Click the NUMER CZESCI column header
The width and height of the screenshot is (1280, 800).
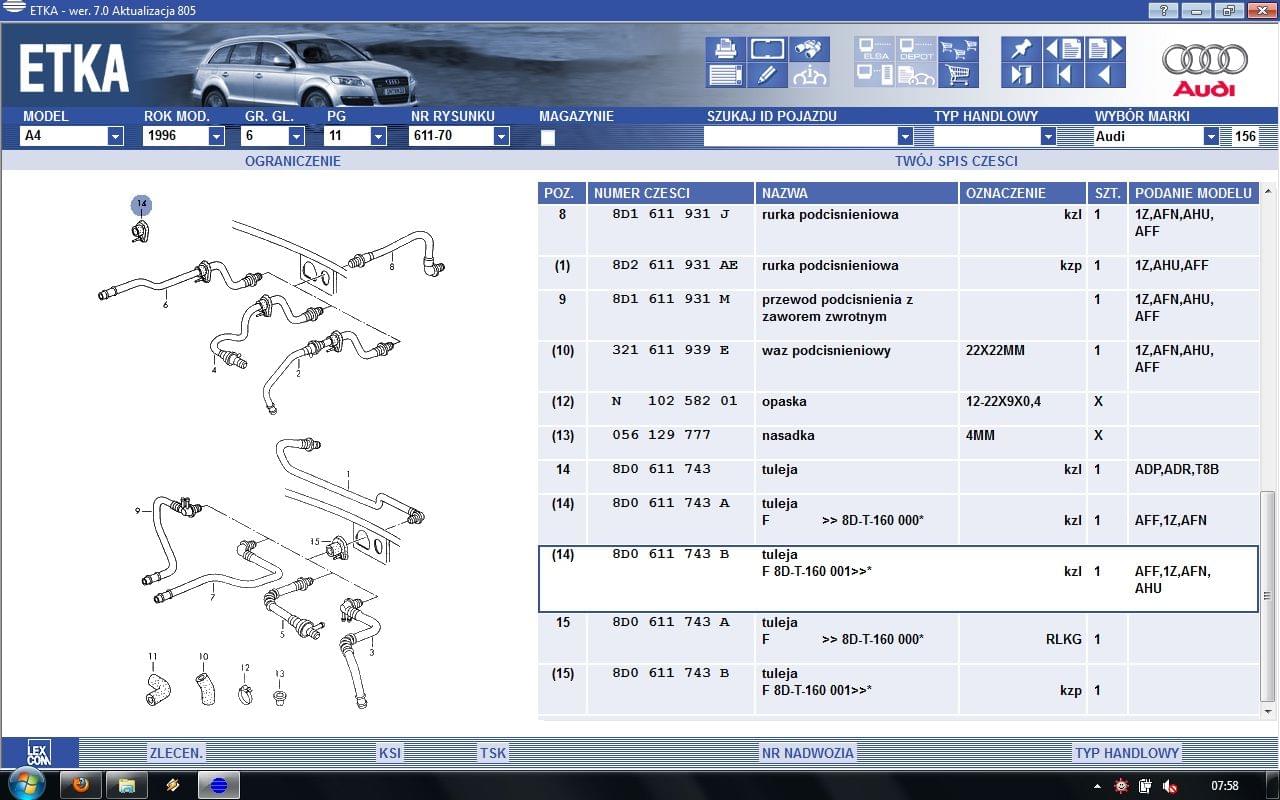coord(670,193)
